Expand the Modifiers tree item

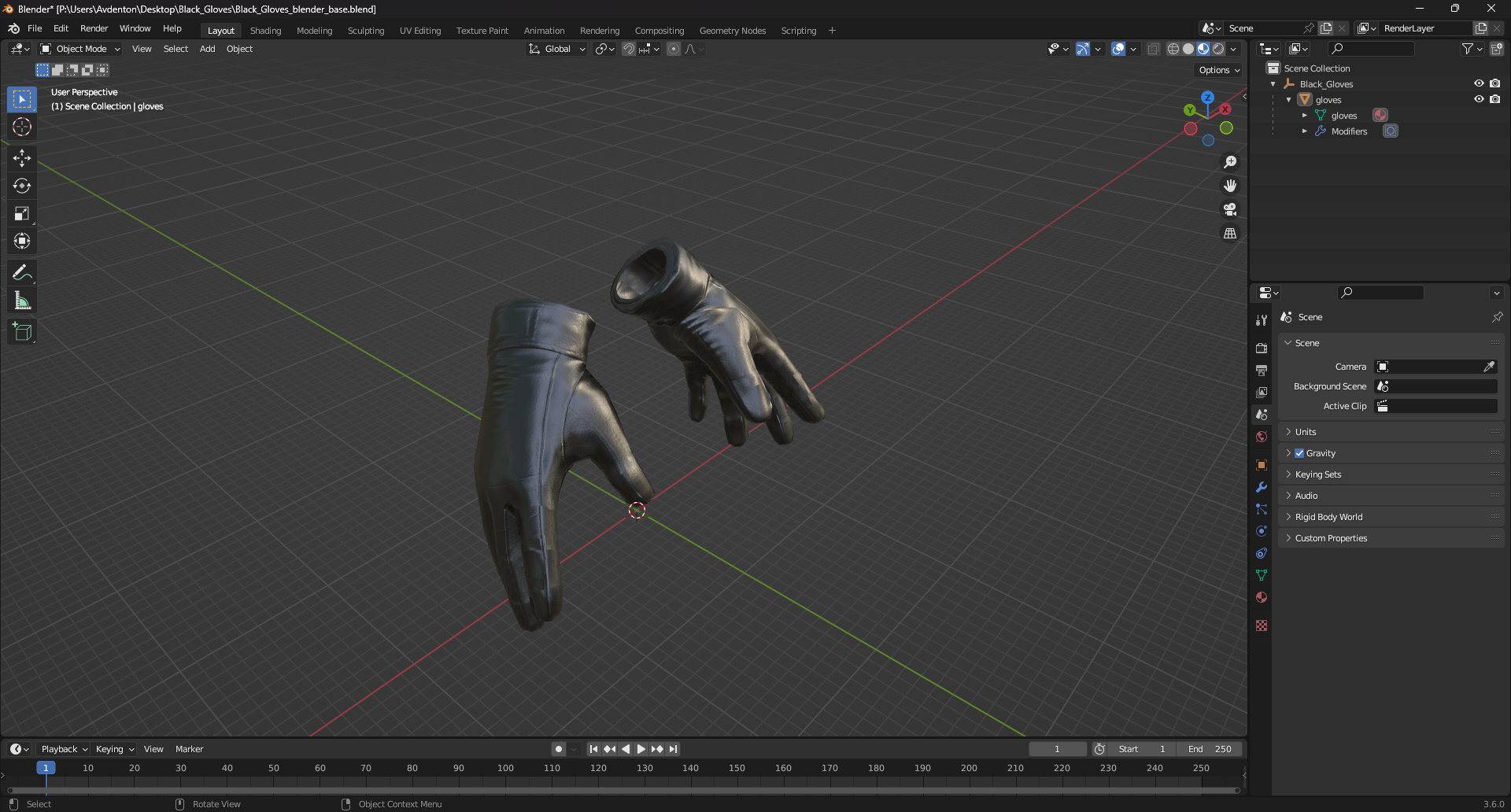(x=1304, y=131)
